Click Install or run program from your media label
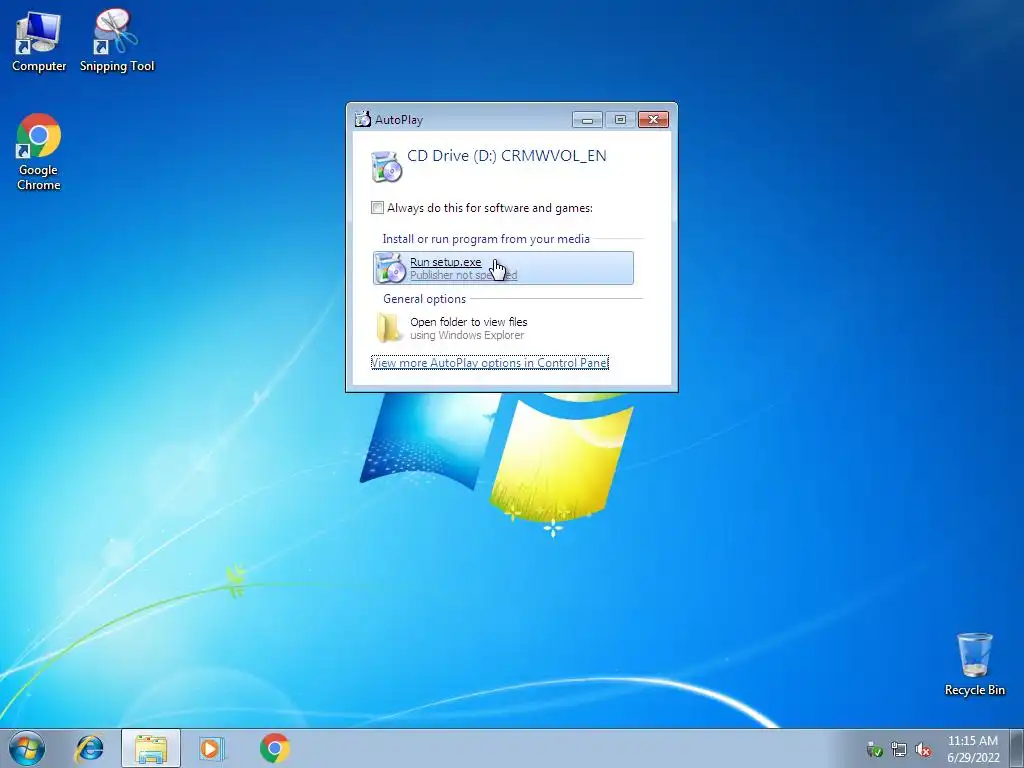The width and height of the screenshot is (1024, 768). pyautogui.click(x=486, y=238)
